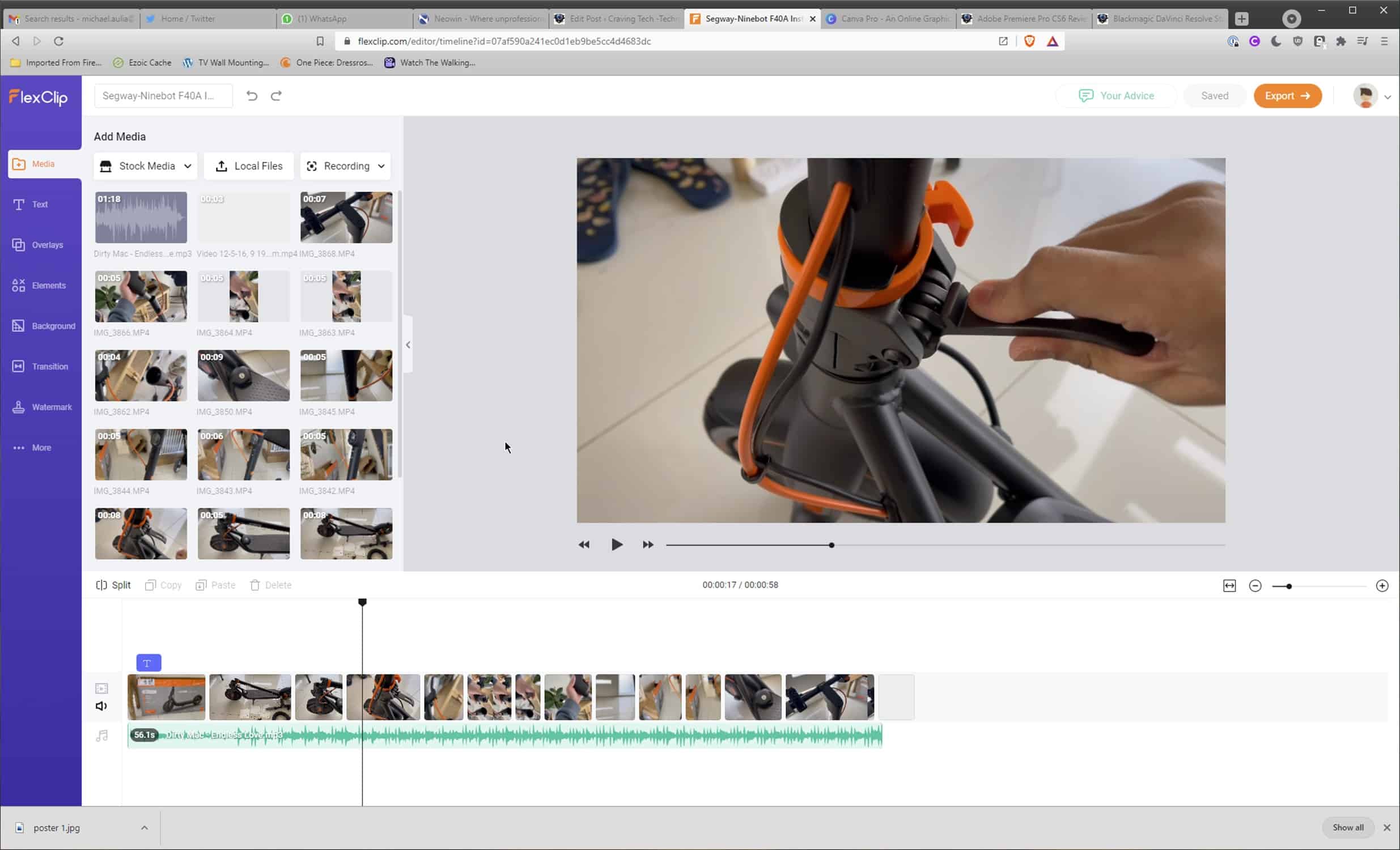Viewport: 1400px width, 850px height.
Task: Click the Copy timeline button
Action: pos(163,585)
